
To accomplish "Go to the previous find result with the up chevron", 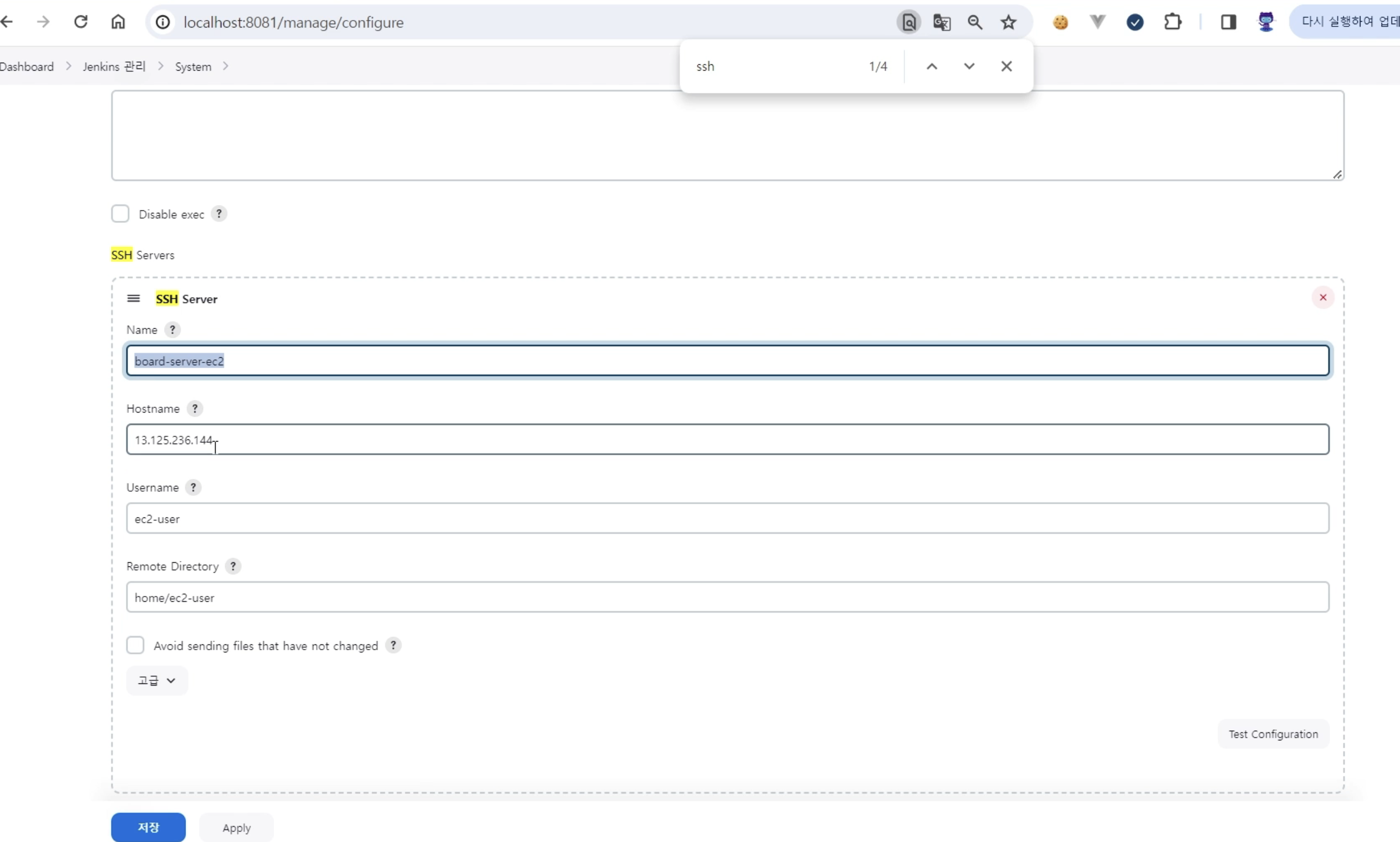I will pyautogui.click(x=931, y=66).
